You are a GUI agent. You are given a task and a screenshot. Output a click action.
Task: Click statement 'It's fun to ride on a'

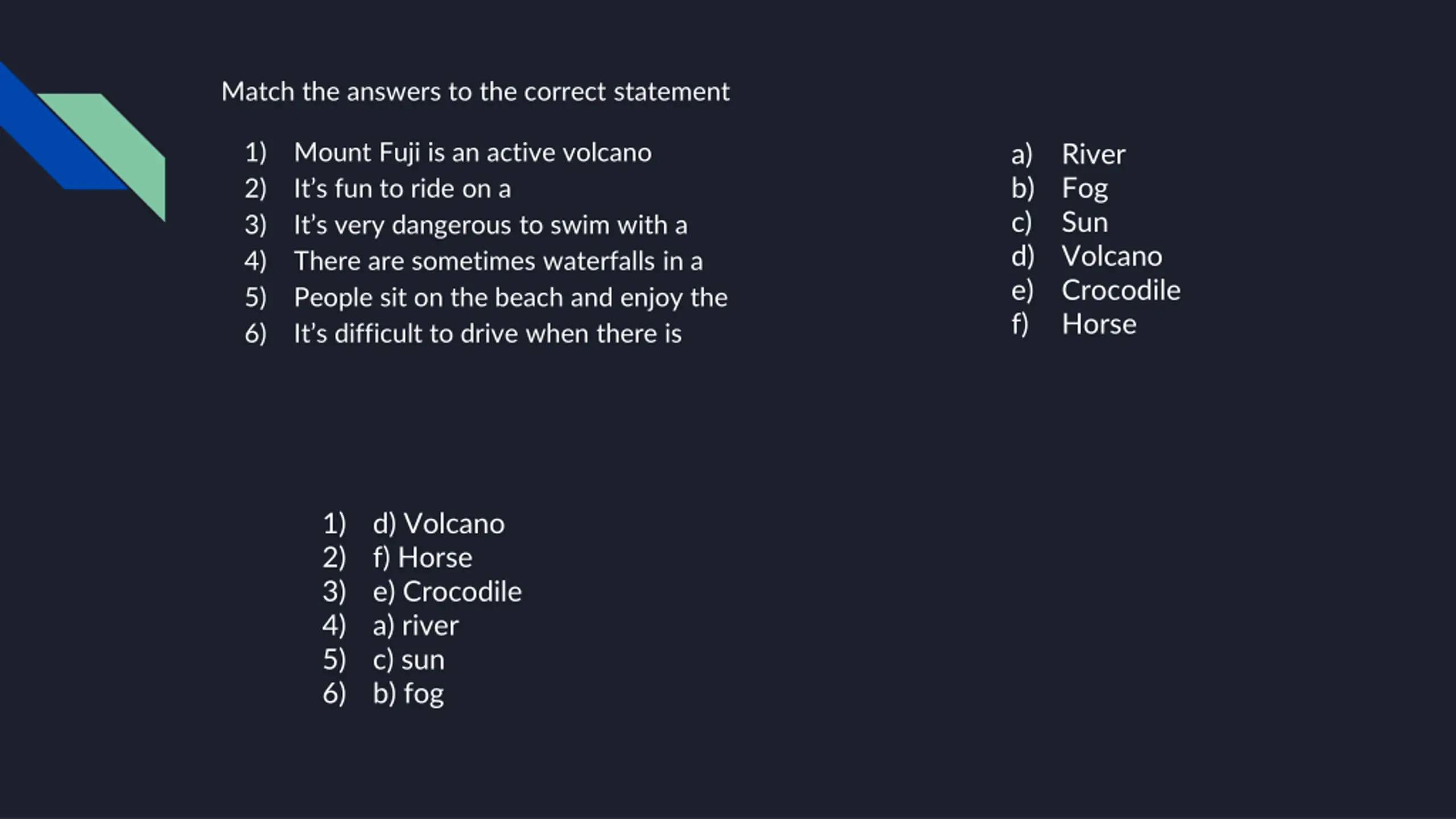click(402, 189)
